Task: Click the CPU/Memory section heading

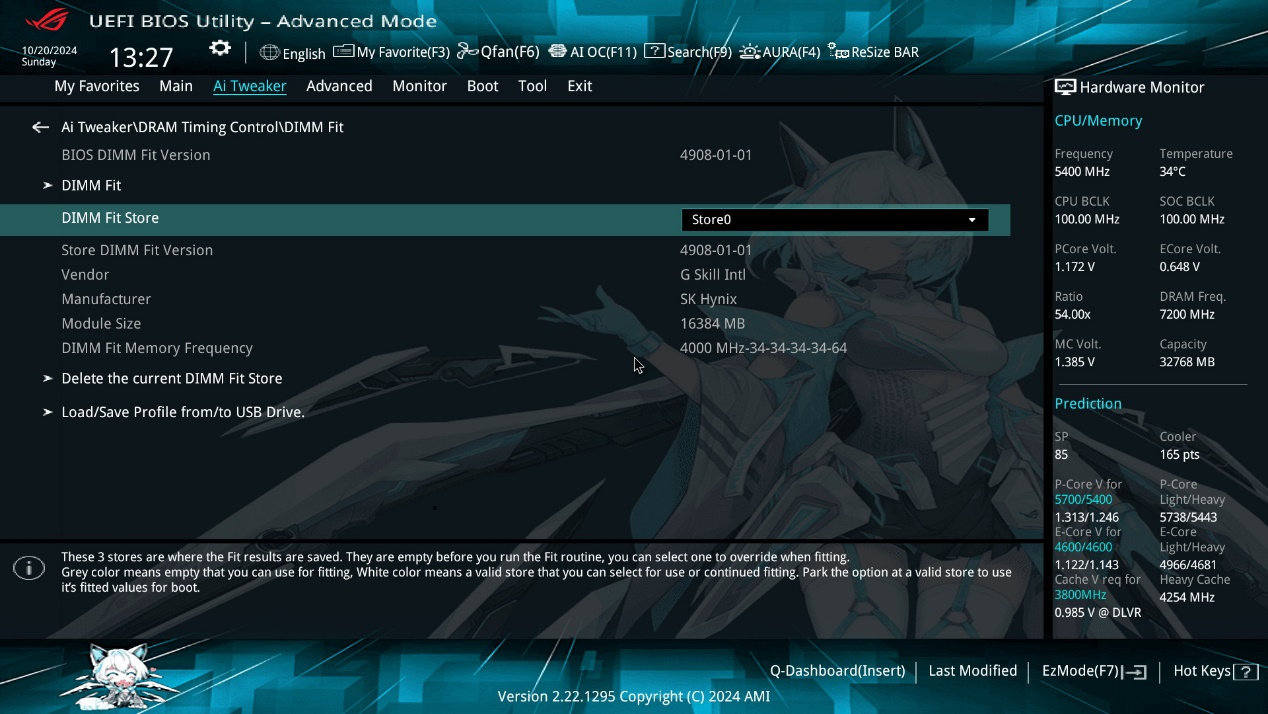Action: tap(1098, 121)
